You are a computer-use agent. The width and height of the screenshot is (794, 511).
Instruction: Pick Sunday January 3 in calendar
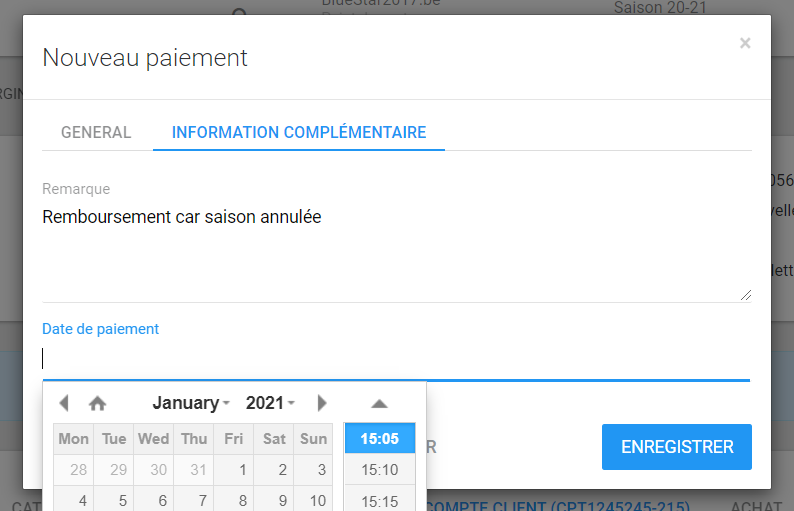coord(314,470)
